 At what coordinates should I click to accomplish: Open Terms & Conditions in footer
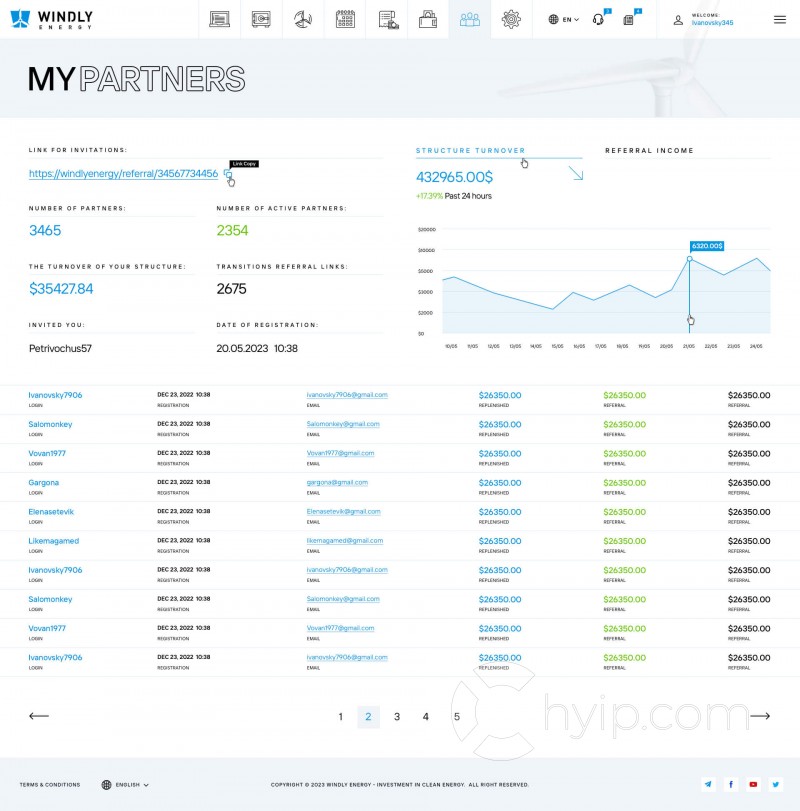[x=50, y=785]
